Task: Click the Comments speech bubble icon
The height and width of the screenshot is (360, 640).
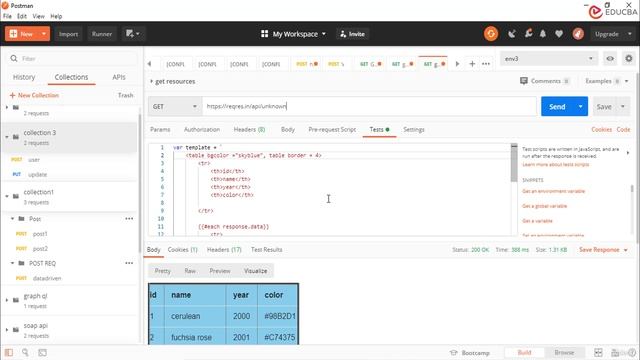Action: click(524, 81)
